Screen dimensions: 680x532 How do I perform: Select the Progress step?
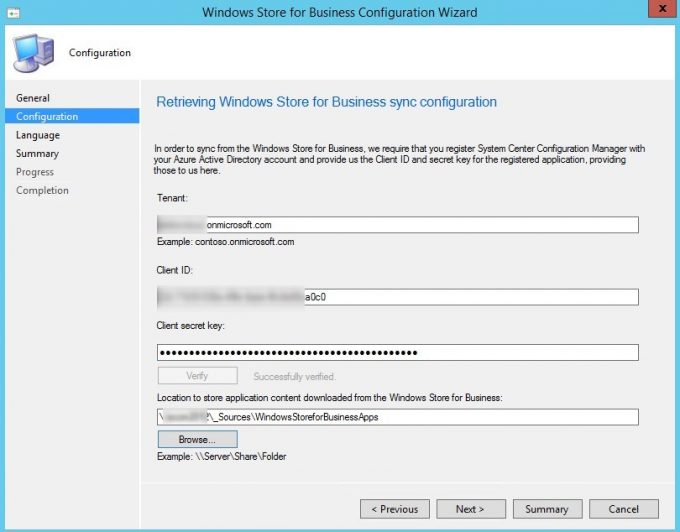(35, 172)
